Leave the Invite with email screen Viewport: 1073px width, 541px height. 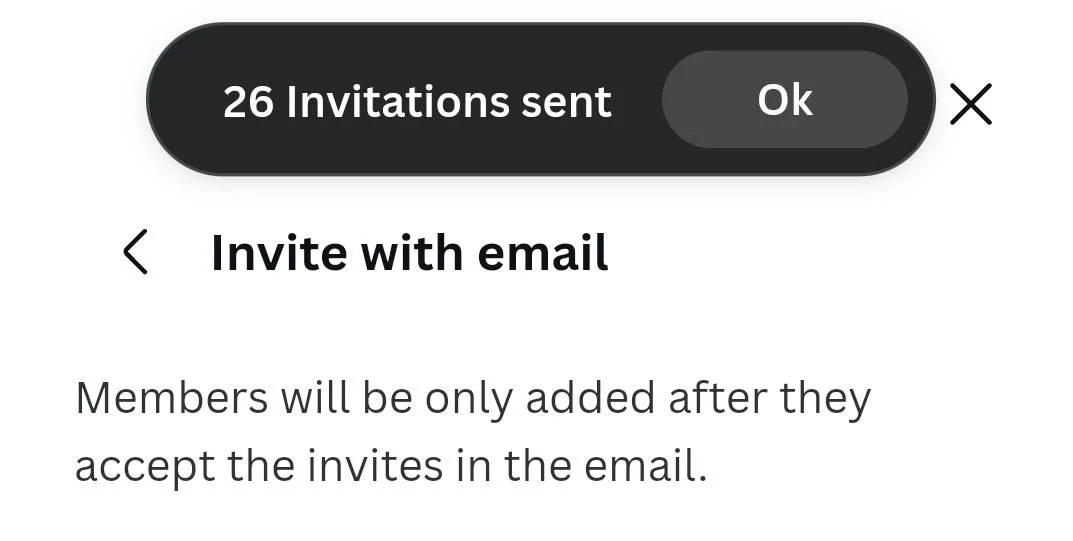[135, 252]
